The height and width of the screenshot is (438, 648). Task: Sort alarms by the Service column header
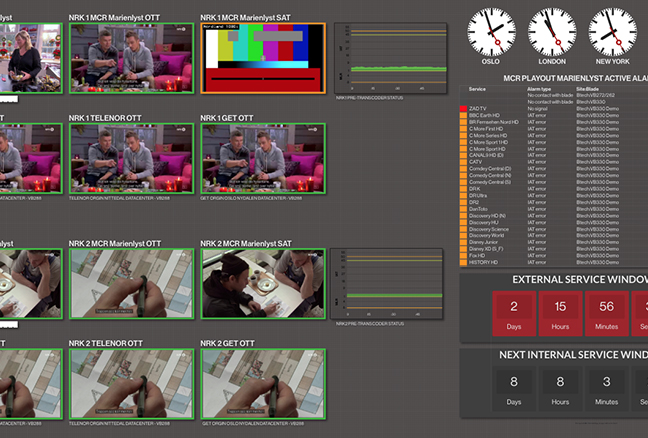click(x=477, y=89)
